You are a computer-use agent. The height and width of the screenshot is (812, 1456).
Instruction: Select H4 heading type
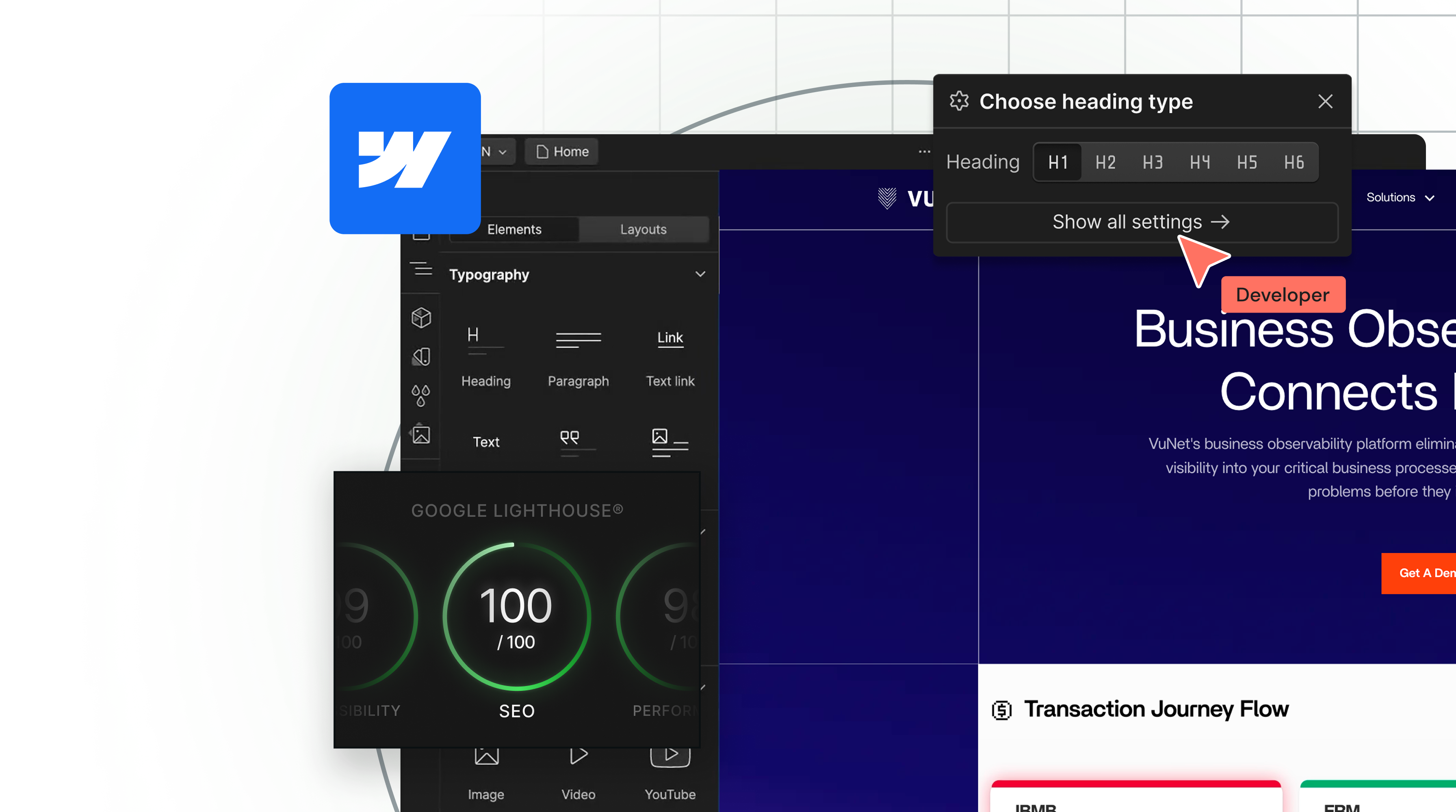[x=1200, y=163]
